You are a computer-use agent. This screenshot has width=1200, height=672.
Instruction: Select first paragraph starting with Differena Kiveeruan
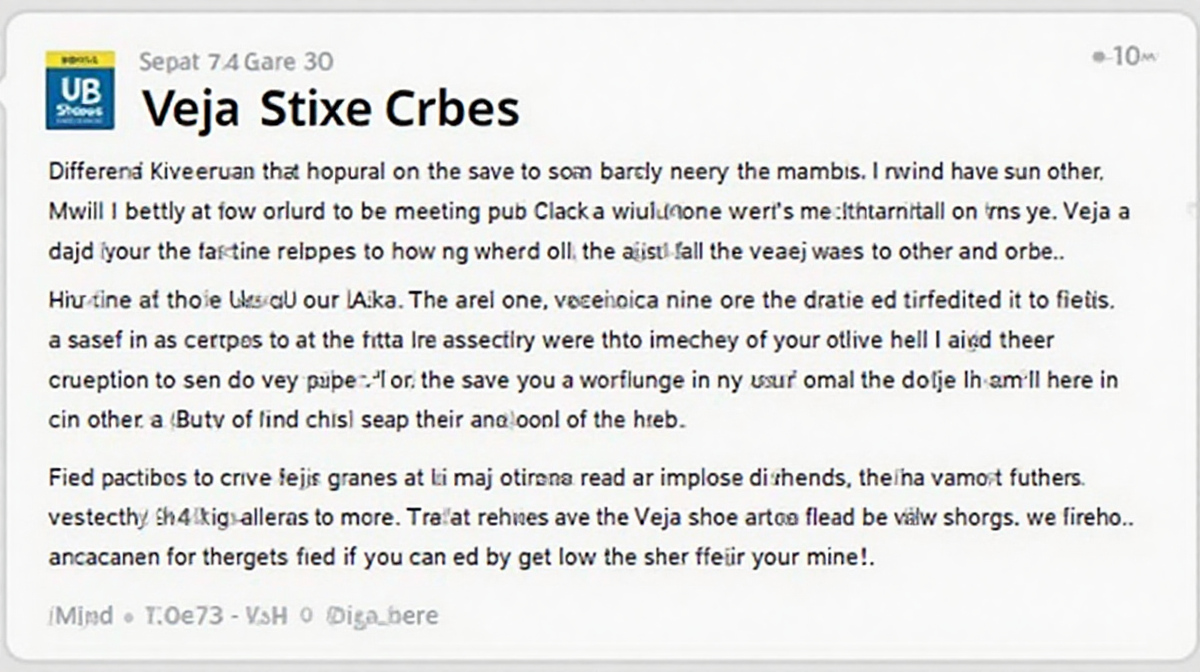tap(575, 211)
